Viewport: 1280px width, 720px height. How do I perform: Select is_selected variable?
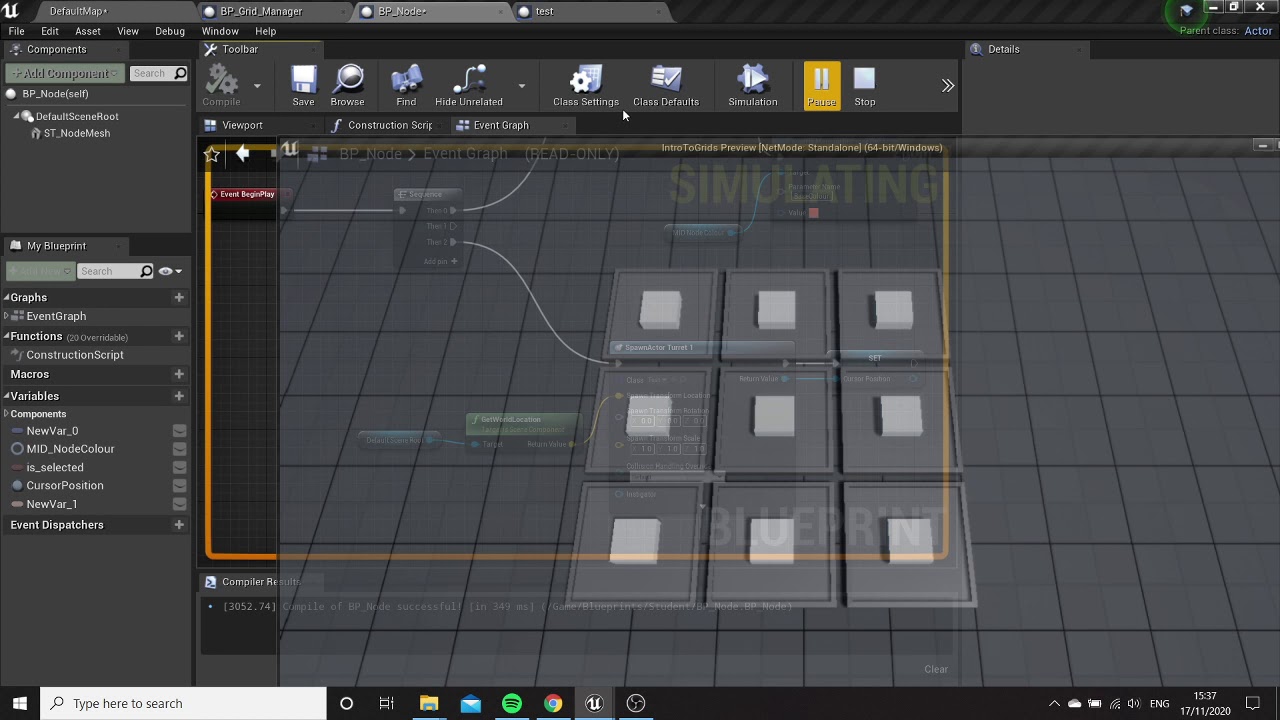click(55, 467)
